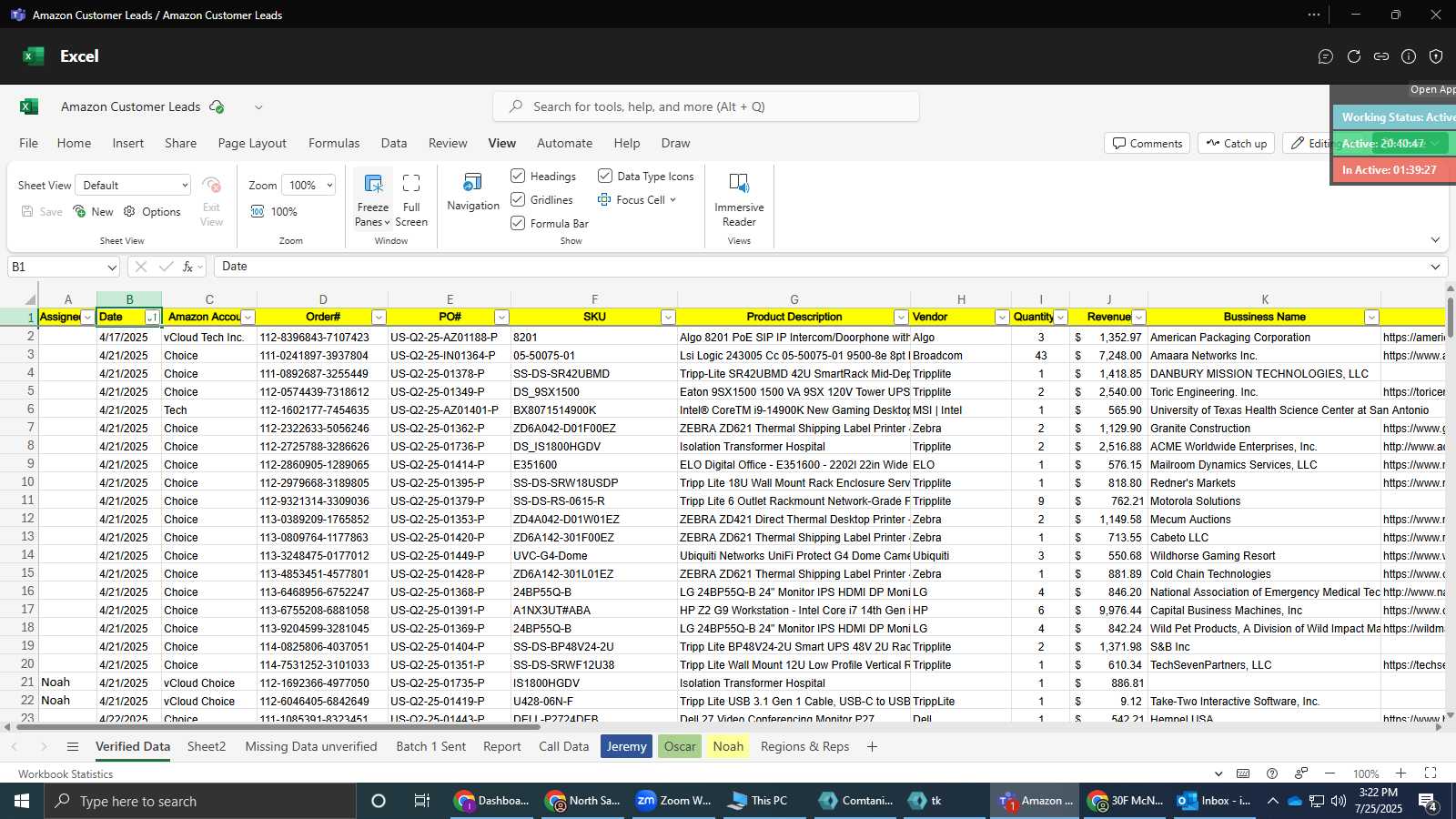Switch to Full Screen view
Viewport: 1456px width, 819px height.
point(411,201)
